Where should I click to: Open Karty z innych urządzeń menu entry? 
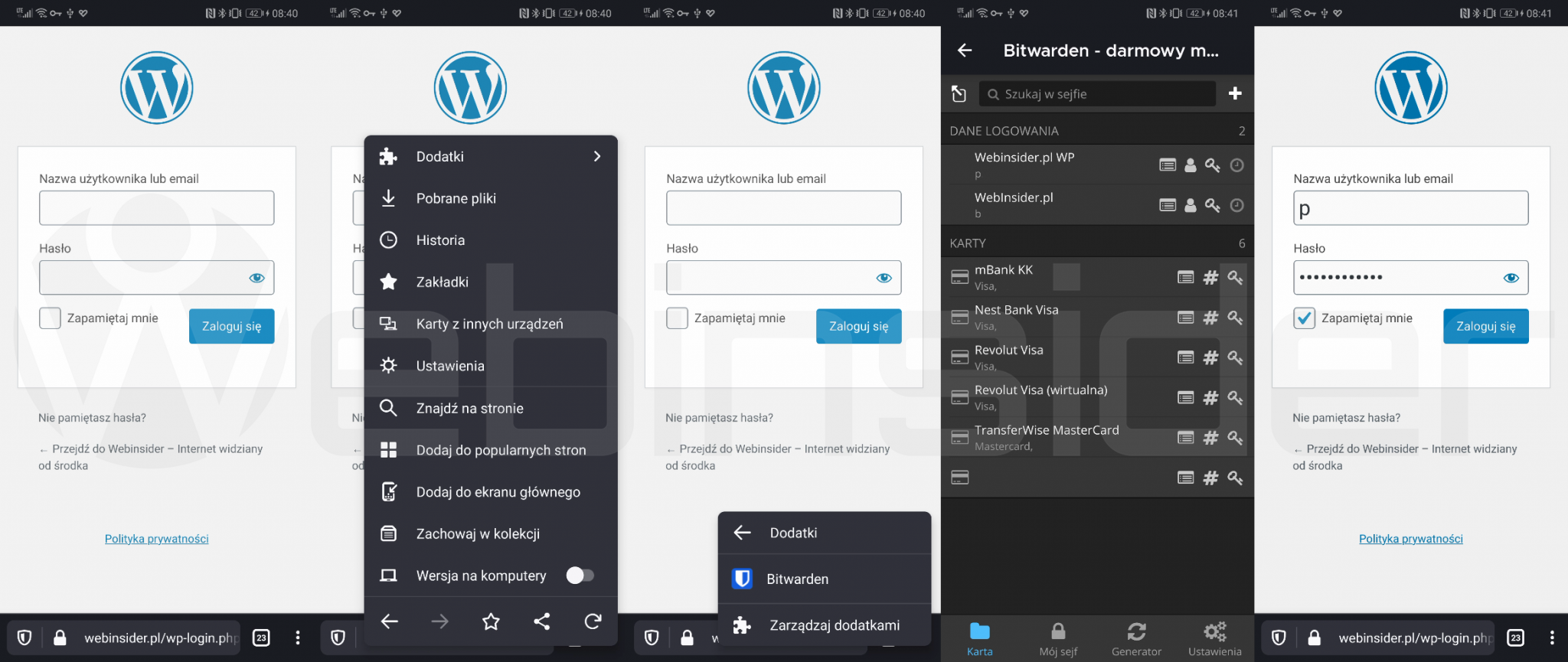click(491, 324)
